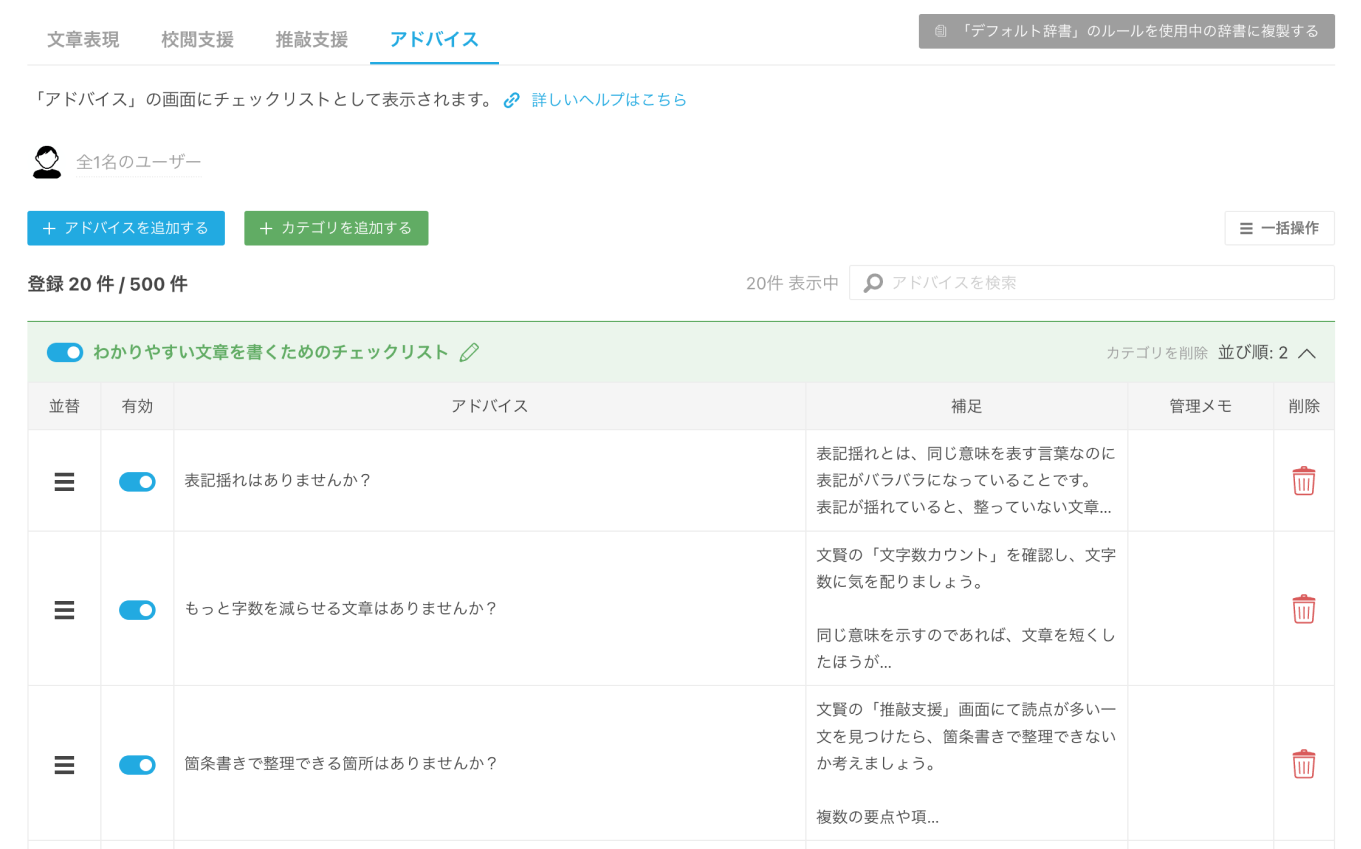Click the reorder handle for もっと字数を減らせる row
Image resolution: width=1361 pixels, height=849 pixels.
click(64, 609)
